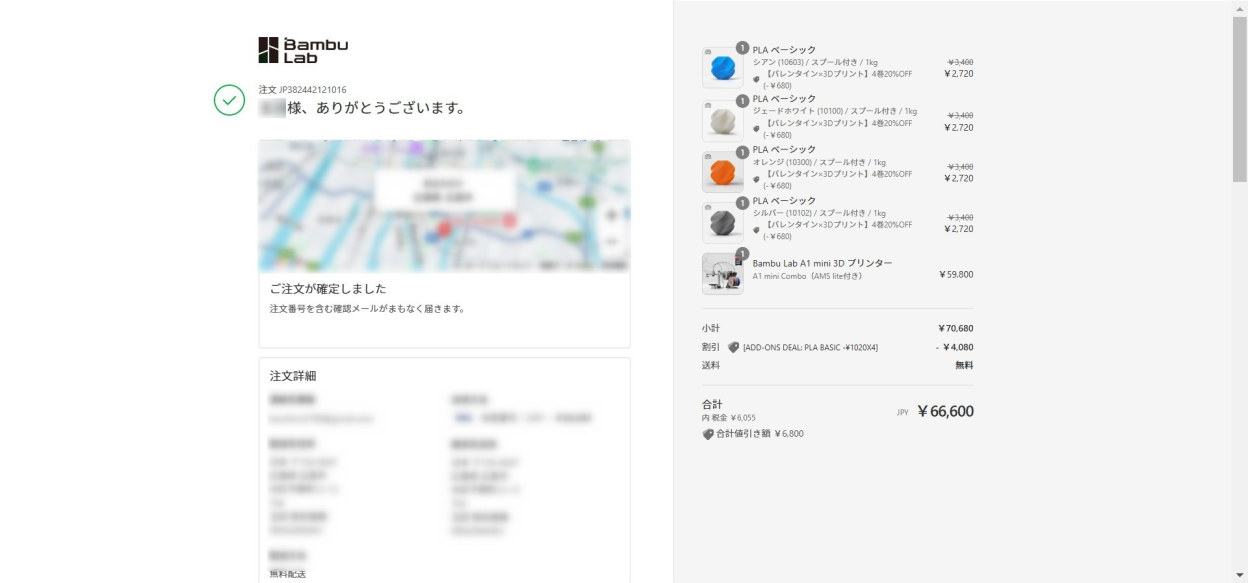Click the tag icon beside ADD-ONS DEAL

coord(734,347)
